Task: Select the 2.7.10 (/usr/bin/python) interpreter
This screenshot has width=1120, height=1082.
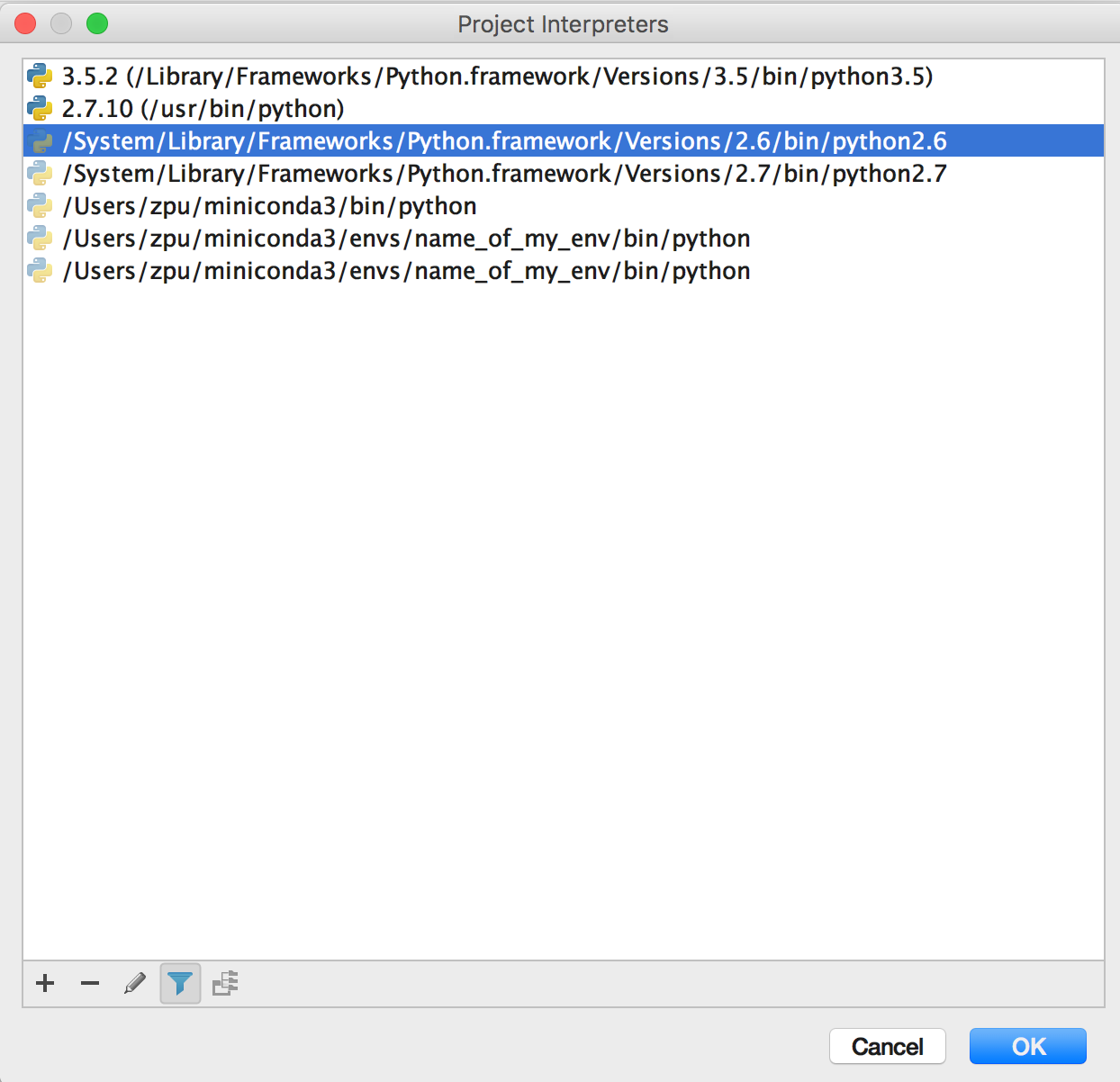Action: [x=564, y=108]
